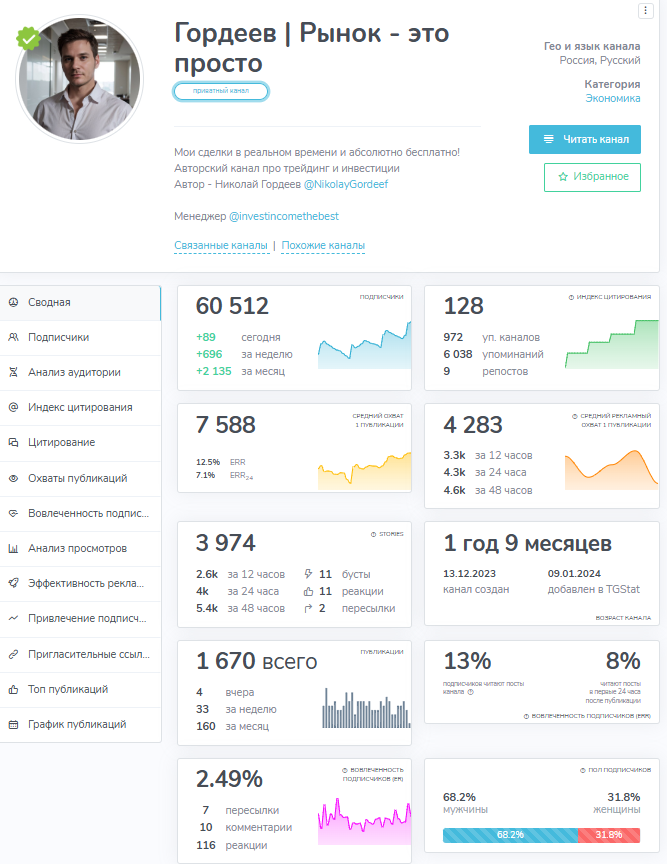Click the 1 год 9 месяцев channel age

click(x=528, y=543)
